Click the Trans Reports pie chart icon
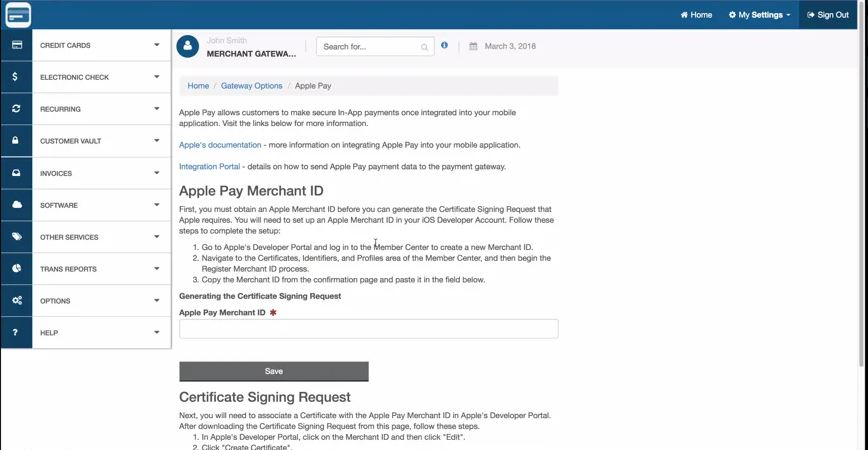Viewport: 868px width, 450px height. point(16,269)
